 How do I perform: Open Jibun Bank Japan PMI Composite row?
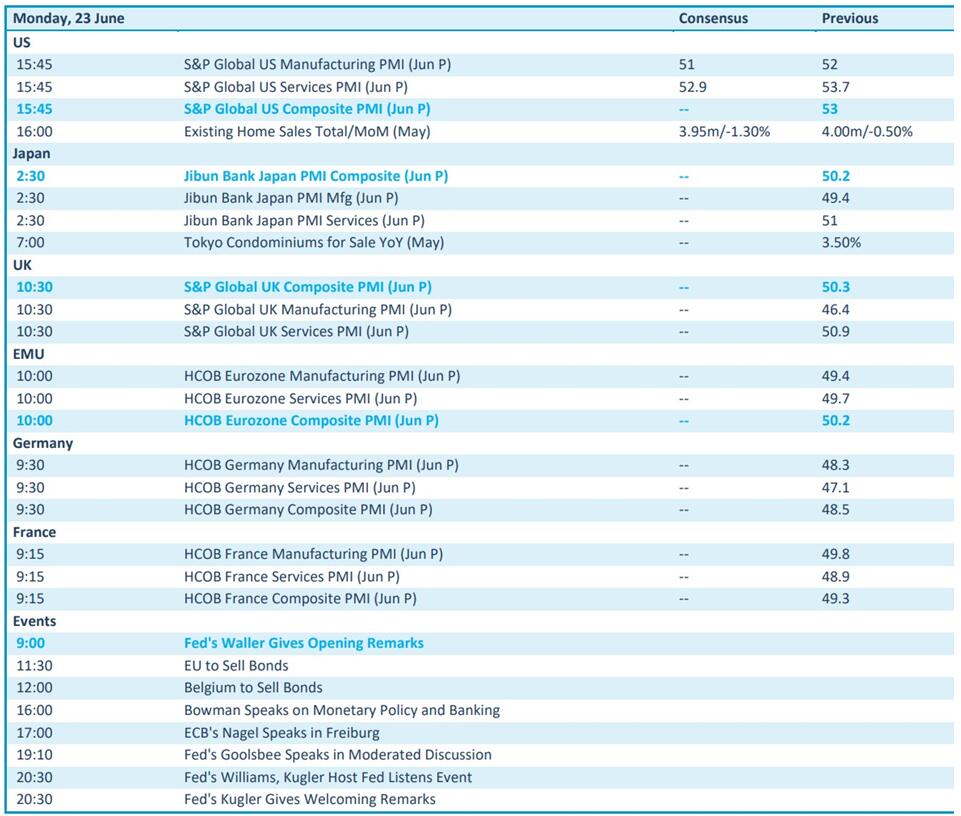316,176
